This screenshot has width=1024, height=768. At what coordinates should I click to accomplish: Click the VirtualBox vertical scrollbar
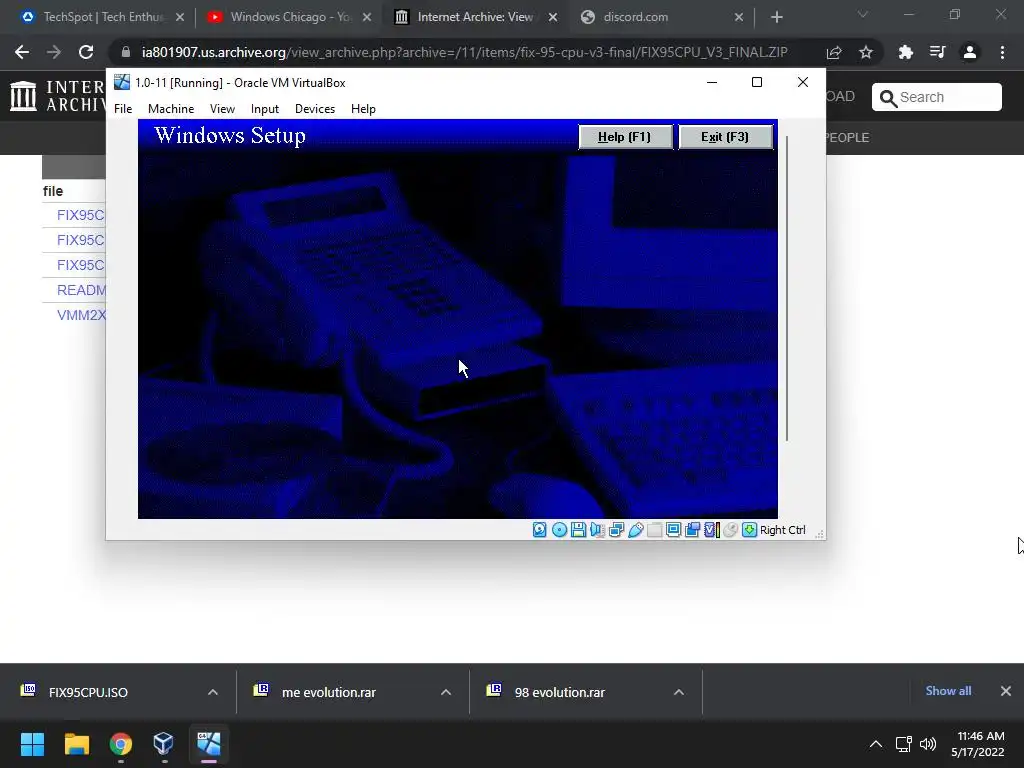tap(787, 288)
